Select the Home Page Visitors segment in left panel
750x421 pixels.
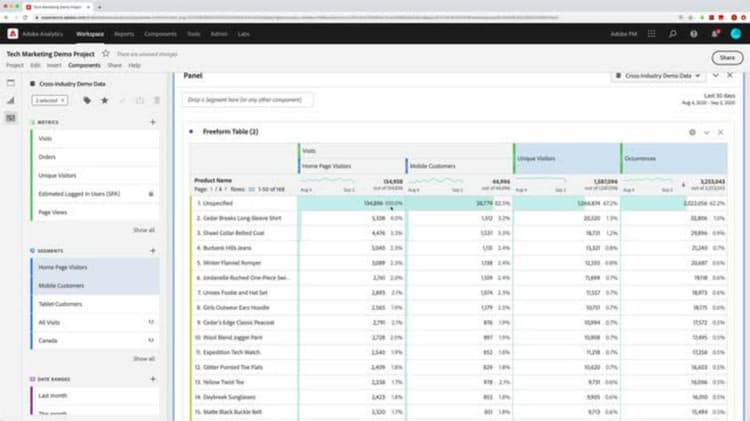click(x=96, y=267)
